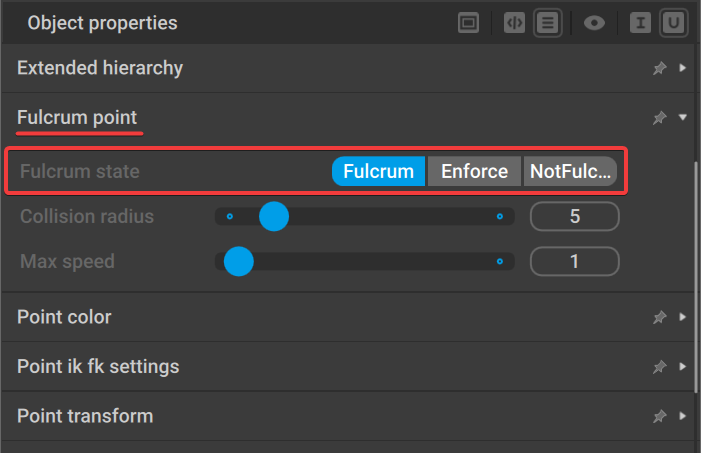Set Fulcrum state to Fulcrum

pyautogui.click(x=378, y=171)
